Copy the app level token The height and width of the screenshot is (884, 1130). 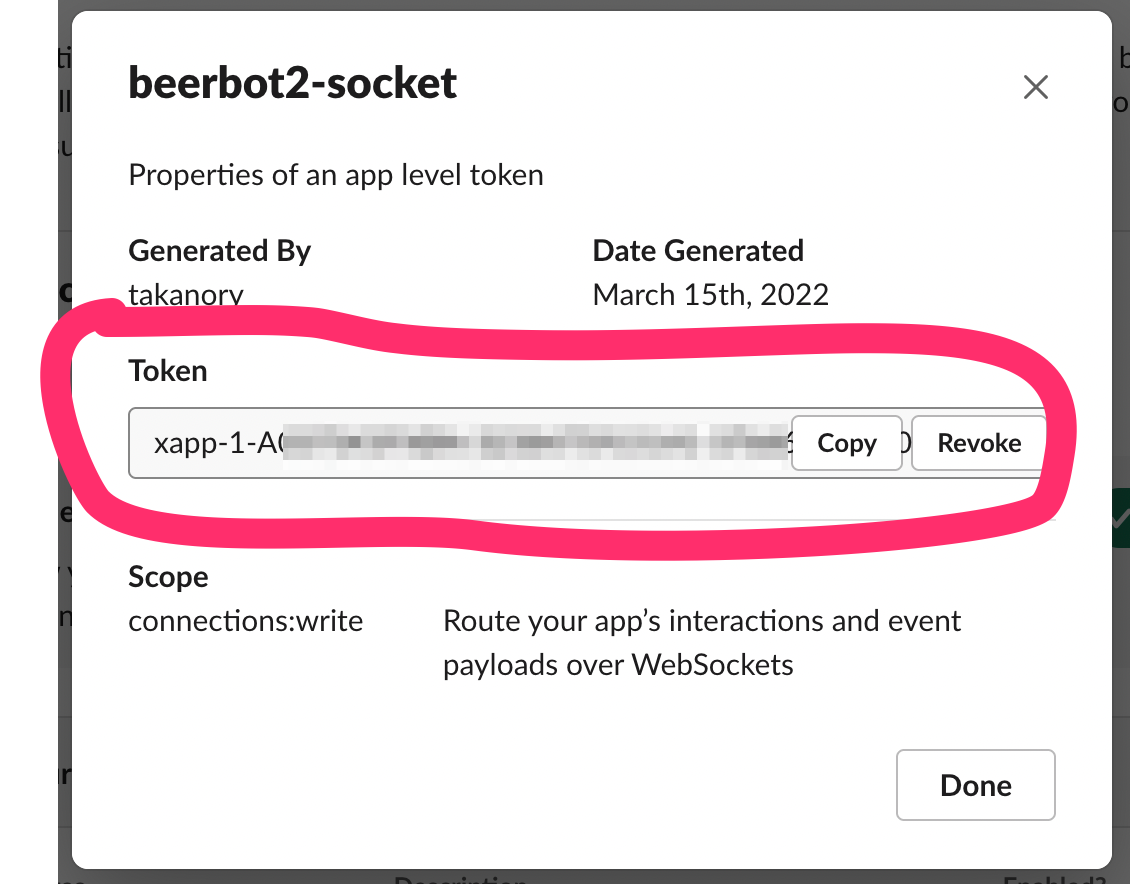click(x=846, y=443)
